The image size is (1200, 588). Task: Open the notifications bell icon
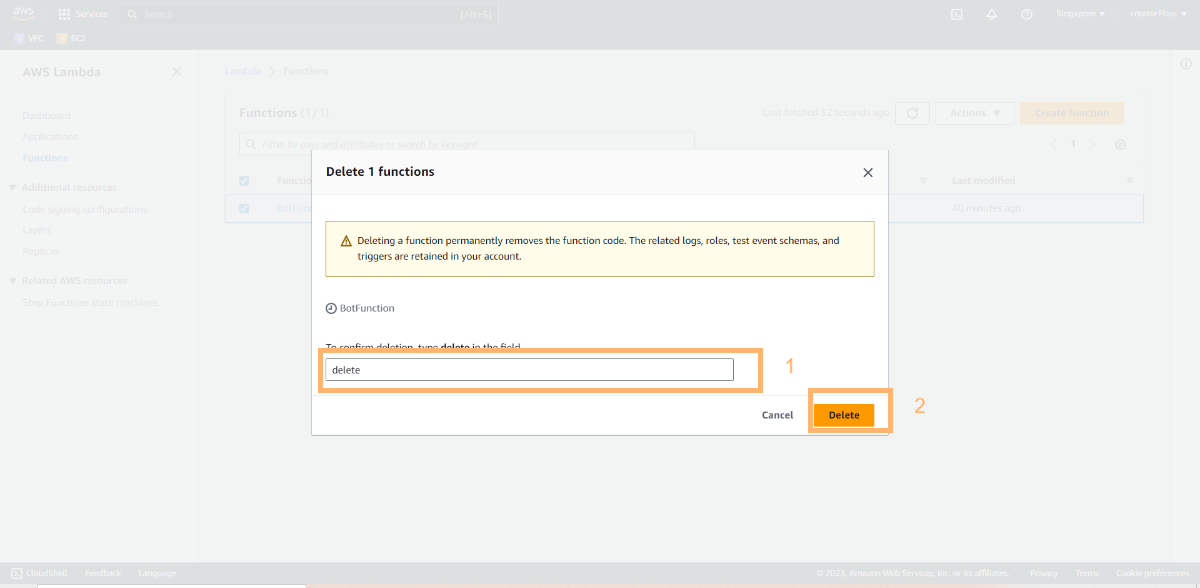(991, 14)
